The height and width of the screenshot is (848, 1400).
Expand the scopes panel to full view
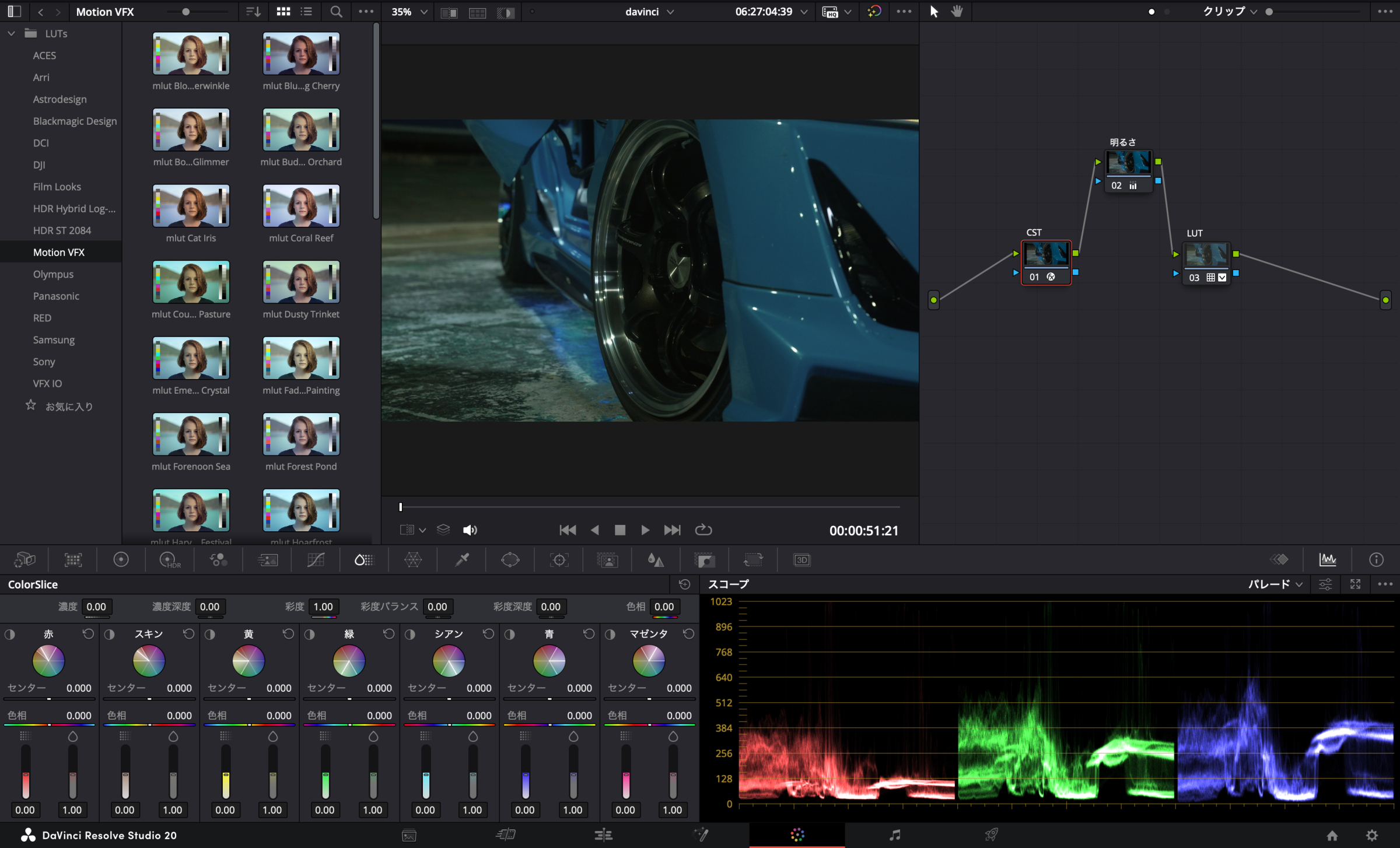pos(1355,584)
